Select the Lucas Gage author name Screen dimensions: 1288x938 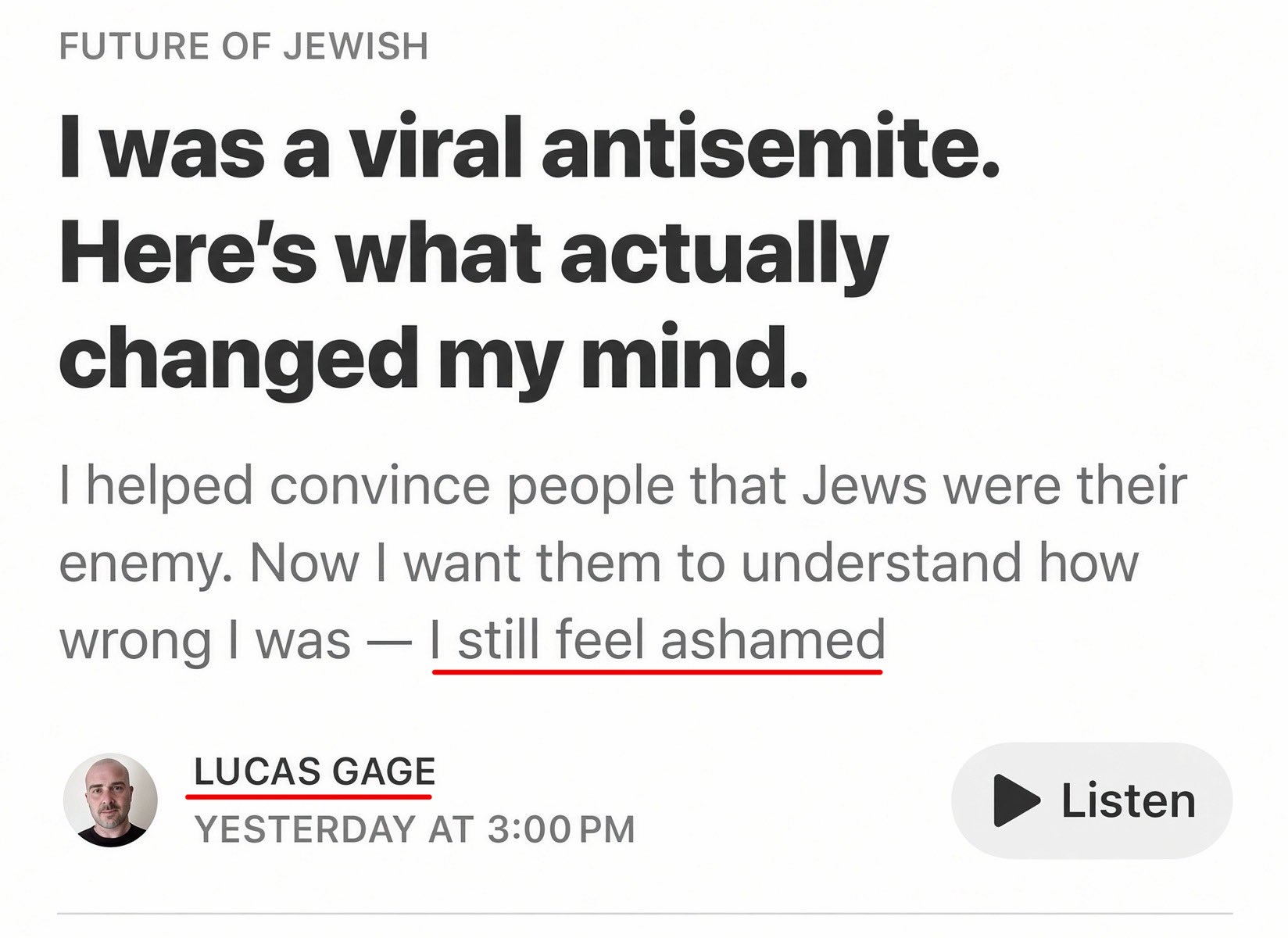[314, 772]
